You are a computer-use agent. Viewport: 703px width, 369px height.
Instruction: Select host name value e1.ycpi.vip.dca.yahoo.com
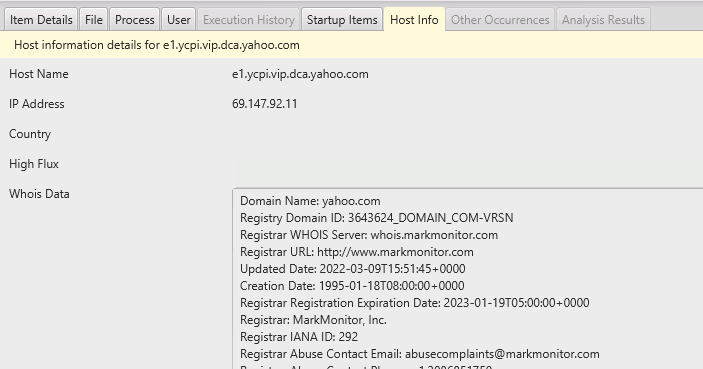(300, 74)
